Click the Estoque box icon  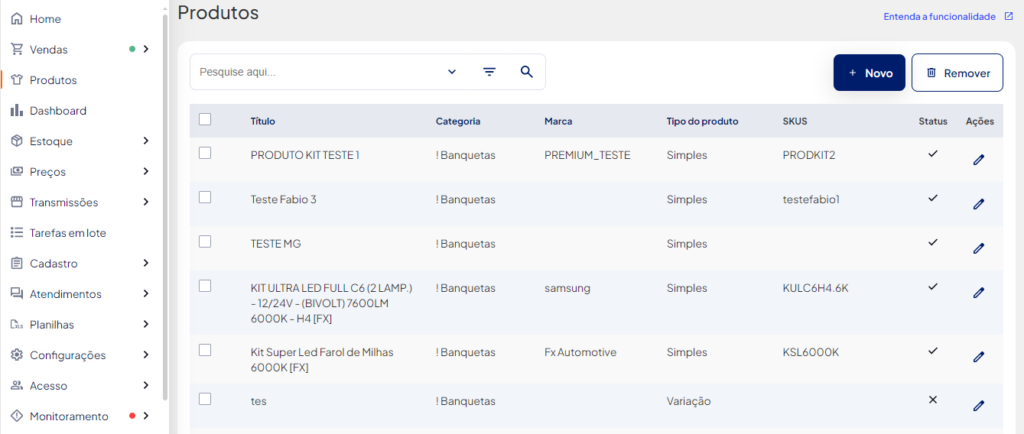pyautogui.click(x=17, y=141)
